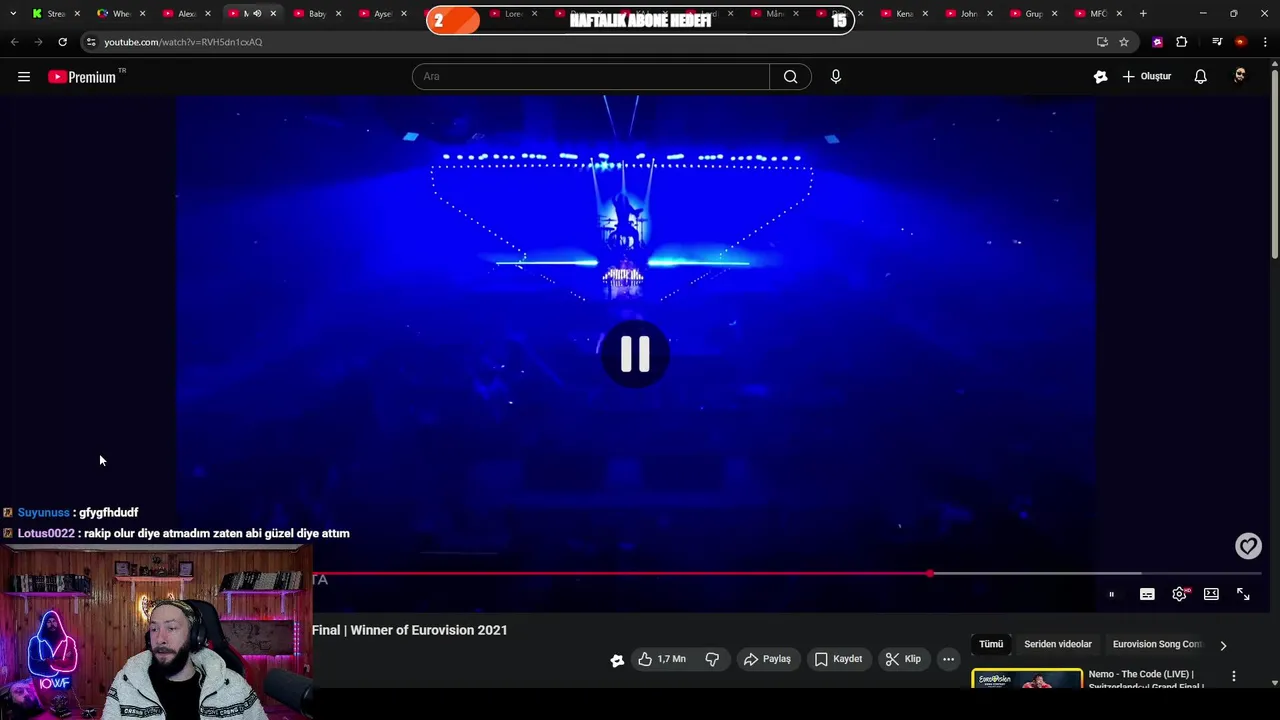
Task: Open more actions three-dot menu
Action: click(x=948, y=659)
